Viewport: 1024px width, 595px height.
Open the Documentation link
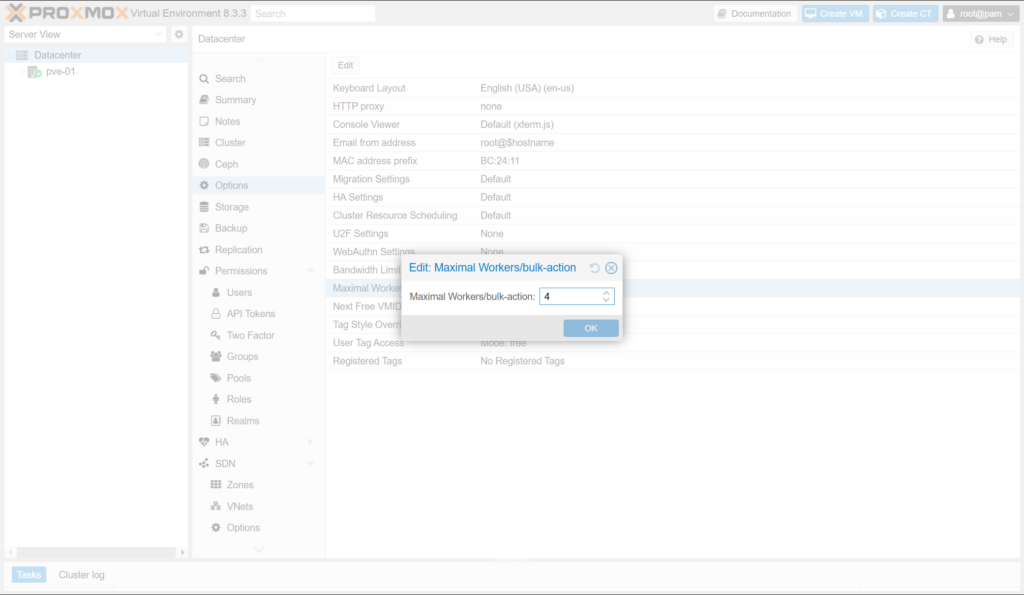(x=755, y=14)
